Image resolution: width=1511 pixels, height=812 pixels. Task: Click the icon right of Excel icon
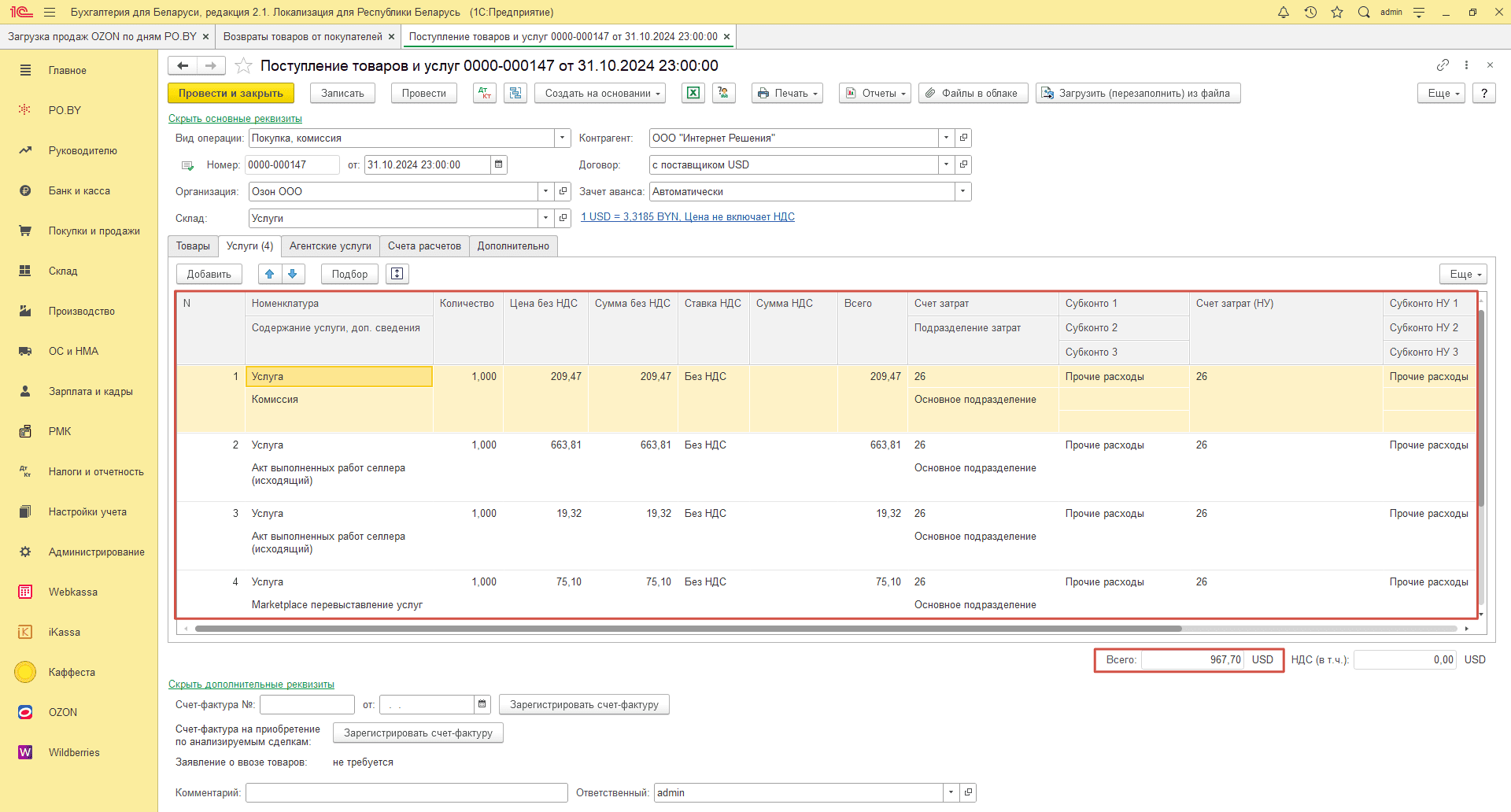pyautogui.click(x=724, y=93)
